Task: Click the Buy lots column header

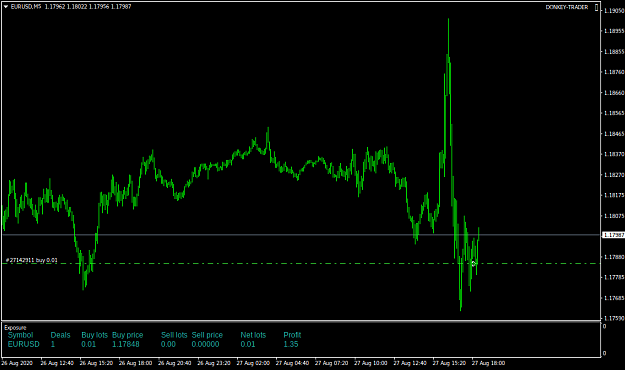Action: pos(94,335)
